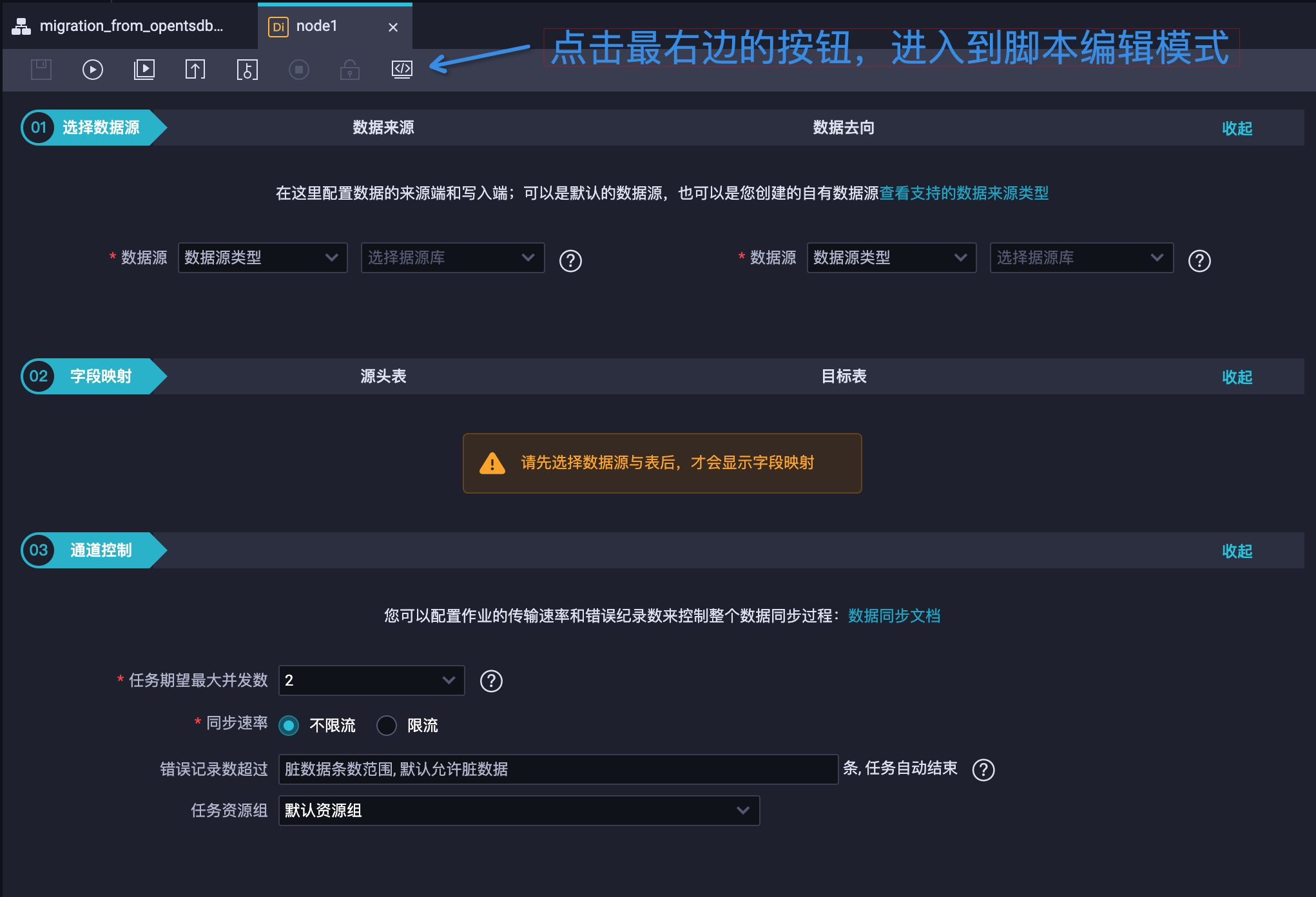This screenshot has width=1316, height=897.
Task: Click the 任务资源组 label
Action: [x=229, y=811]
